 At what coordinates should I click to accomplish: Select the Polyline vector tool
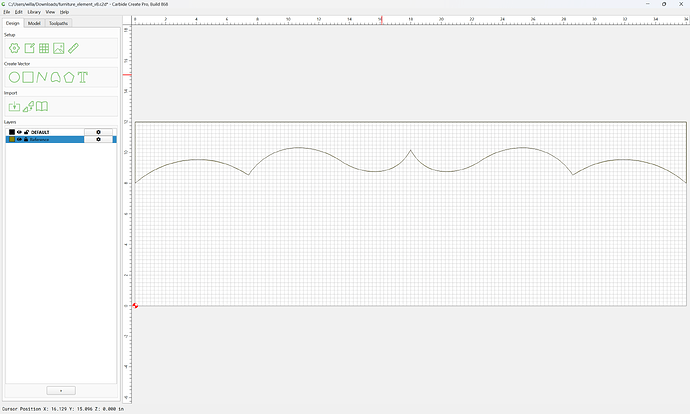[42, 77]
